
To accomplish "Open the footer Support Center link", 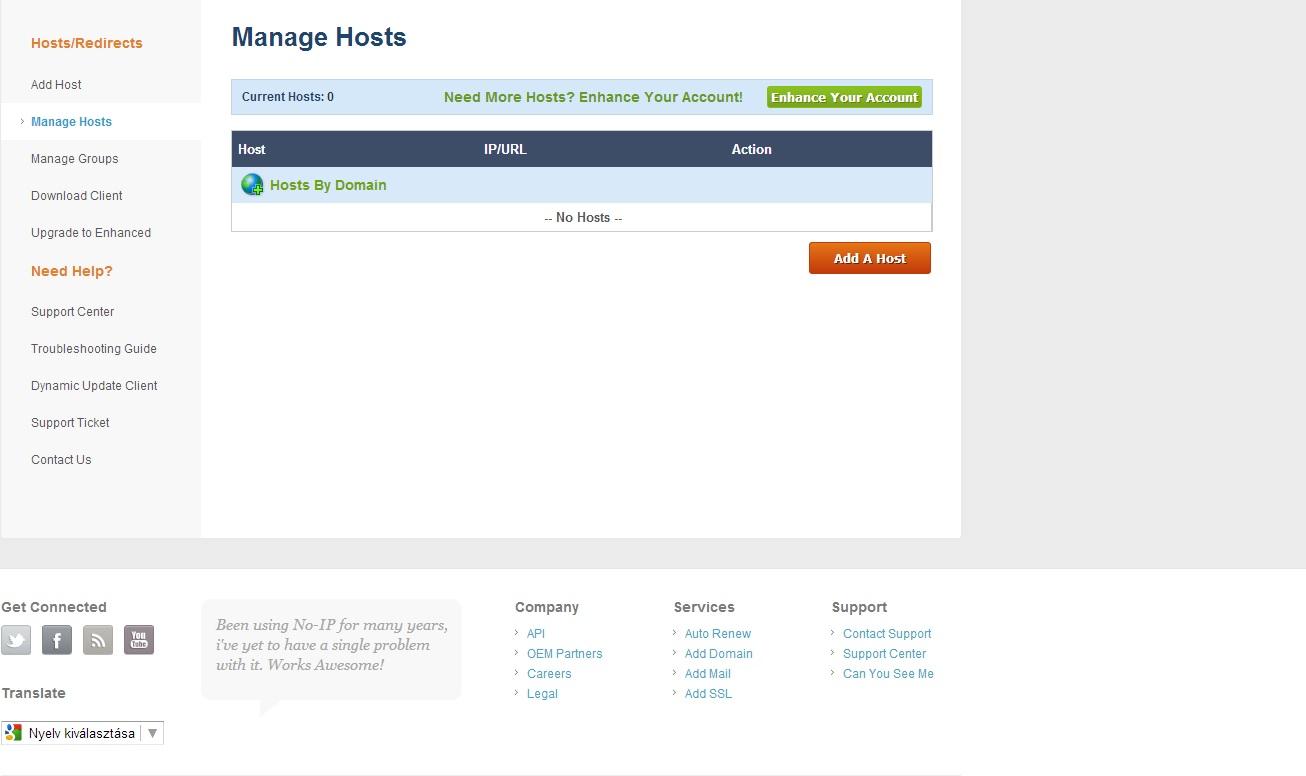I will coord(885,654).
